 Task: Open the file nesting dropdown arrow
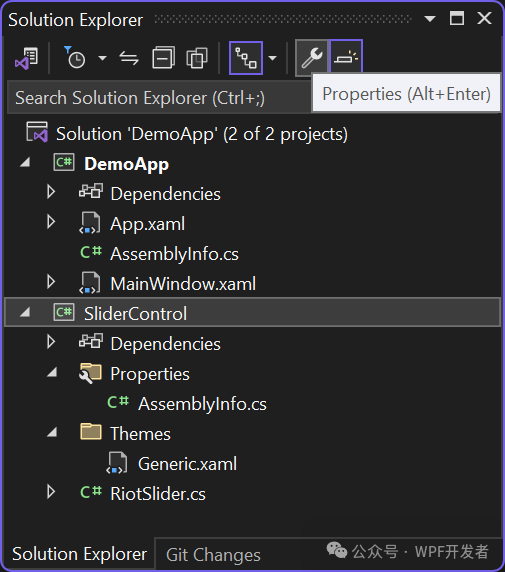(273, 58)
